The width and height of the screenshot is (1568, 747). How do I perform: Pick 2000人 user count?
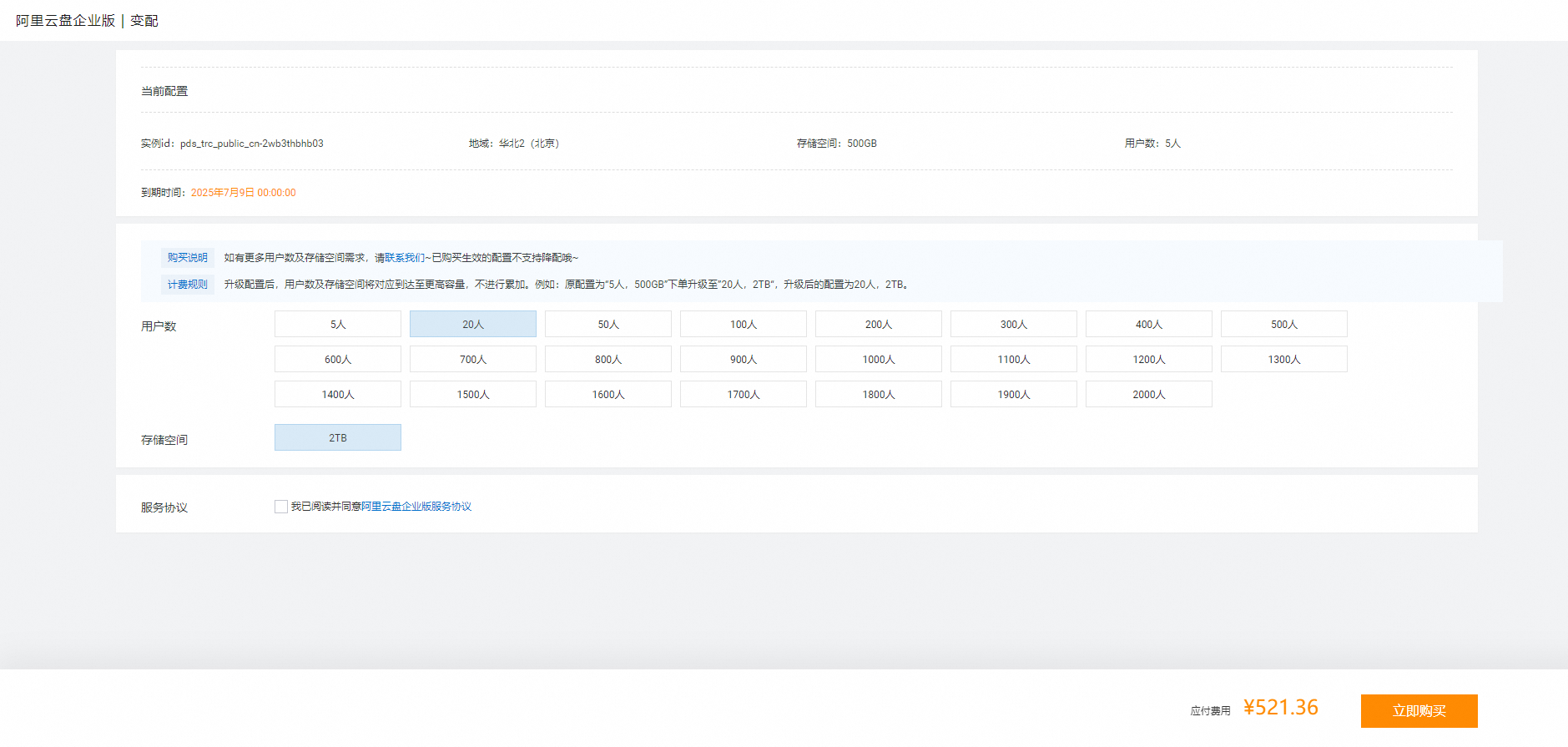click(1149, 394)
